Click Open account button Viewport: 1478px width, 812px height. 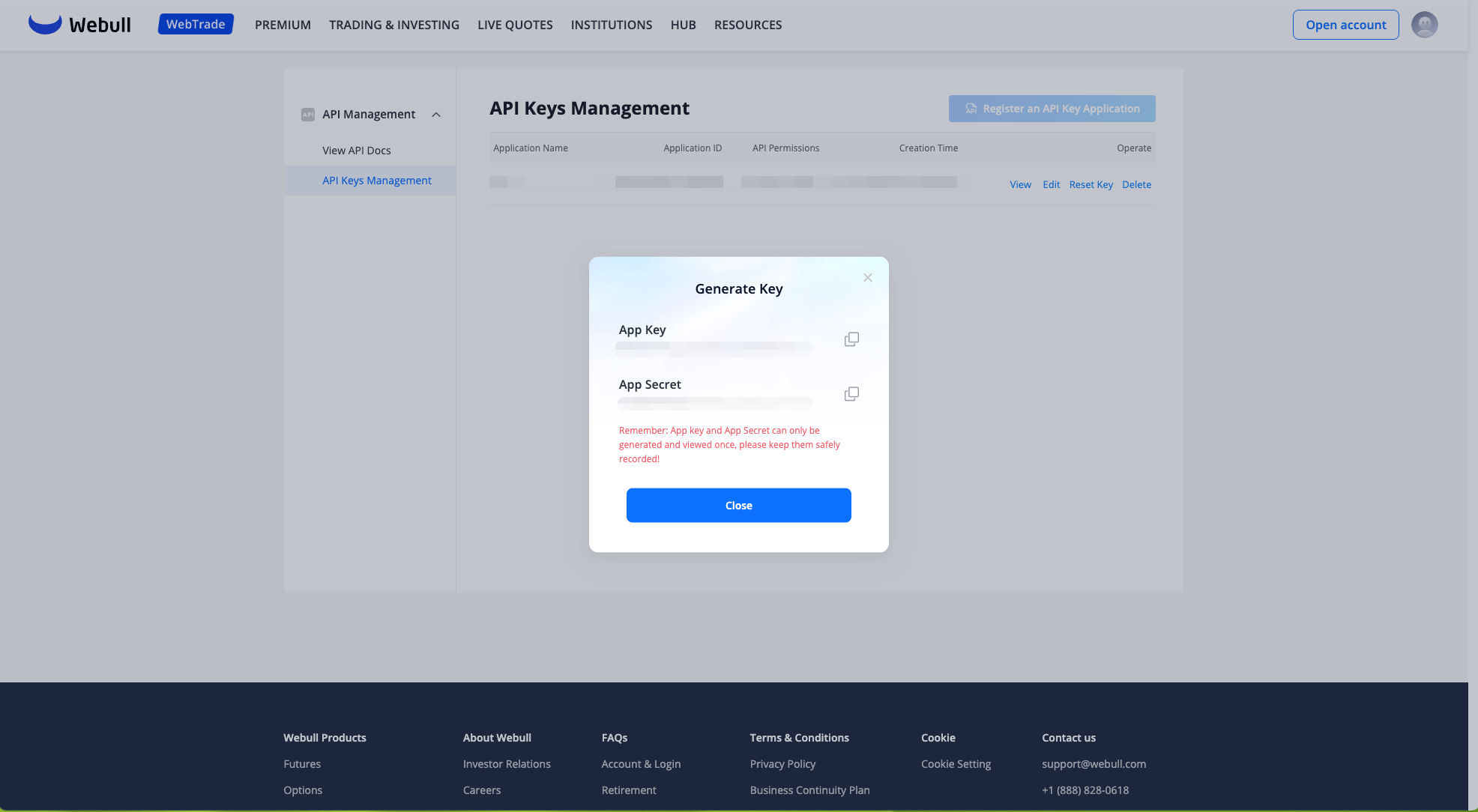[x=1345, y=25]
